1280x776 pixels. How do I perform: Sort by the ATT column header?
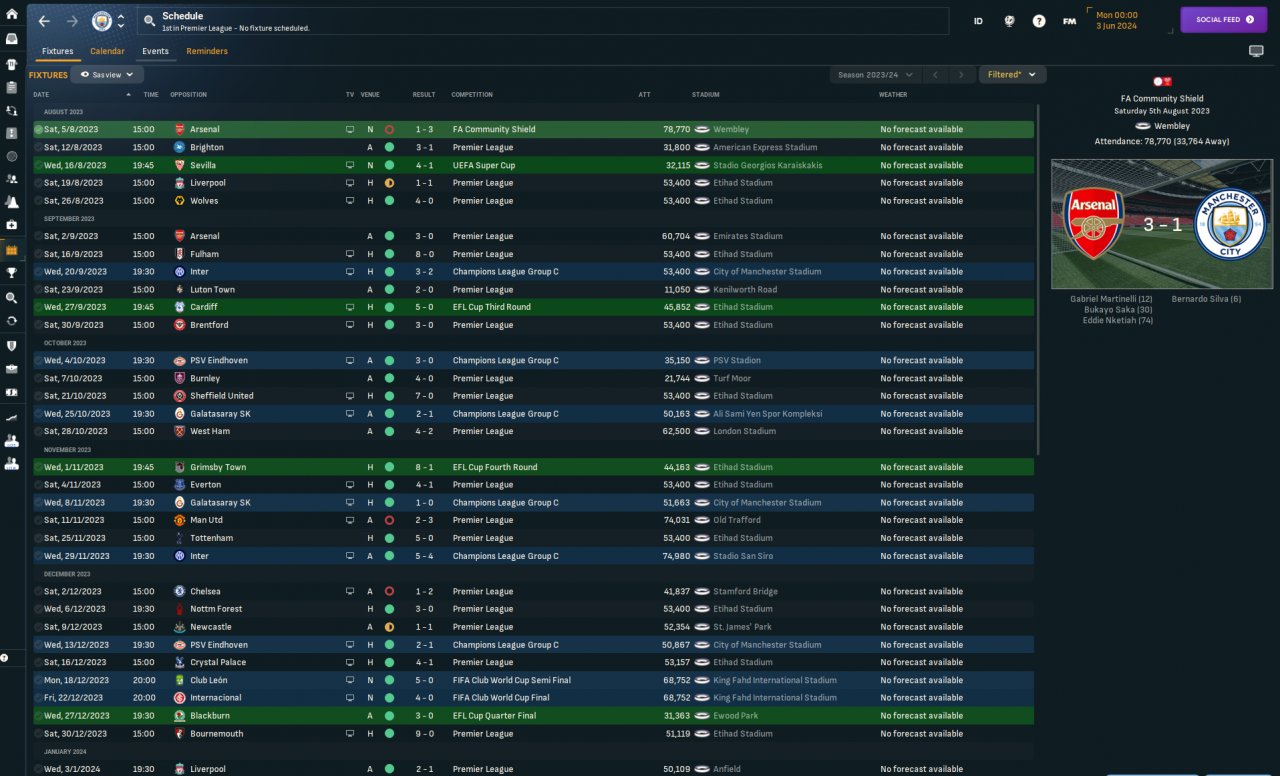click(644, 95)
